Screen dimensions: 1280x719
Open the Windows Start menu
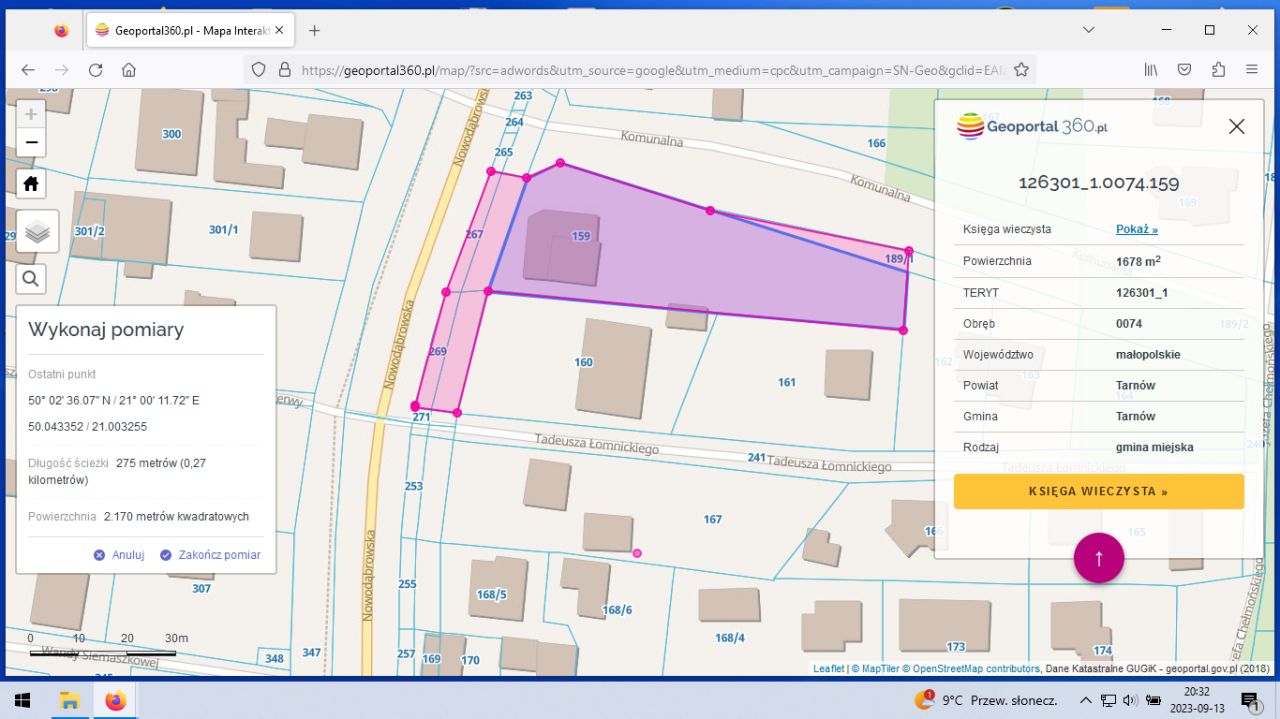click(22, 700)
